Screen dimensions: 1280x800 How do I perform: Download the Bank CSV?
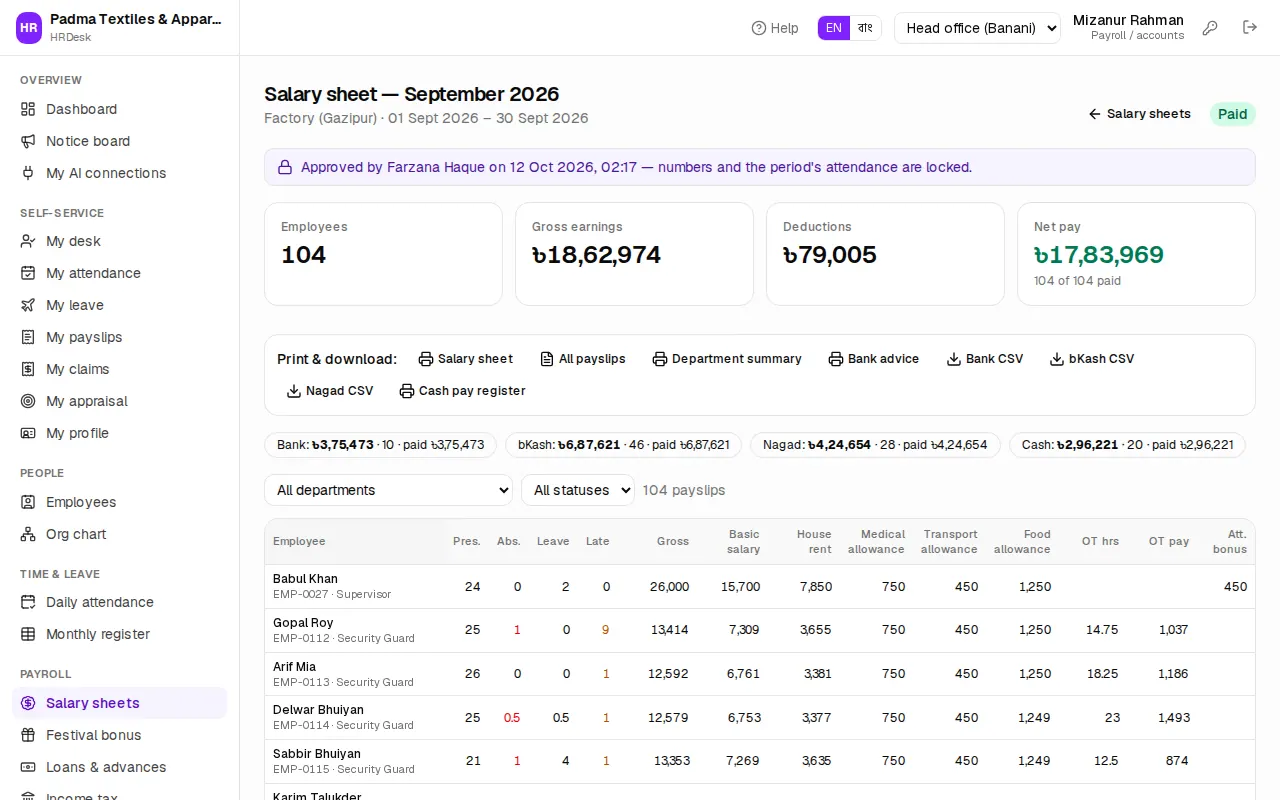click(985, 359)
